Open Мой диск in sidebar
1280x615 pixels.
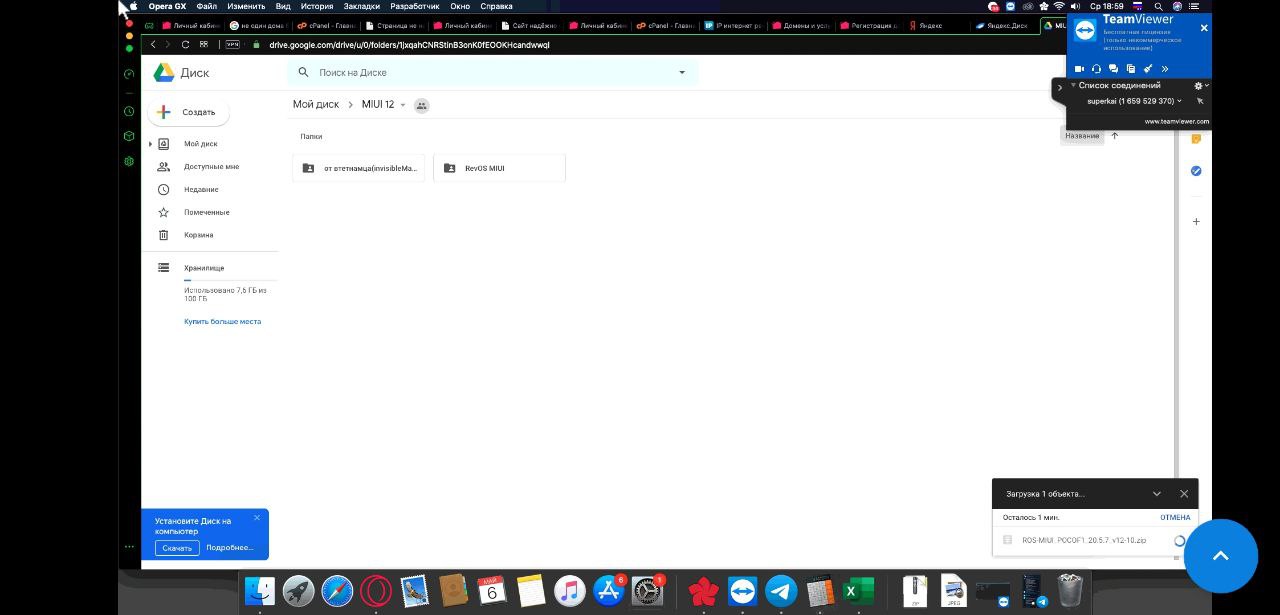pyautogui.click(x=200, y=144)
